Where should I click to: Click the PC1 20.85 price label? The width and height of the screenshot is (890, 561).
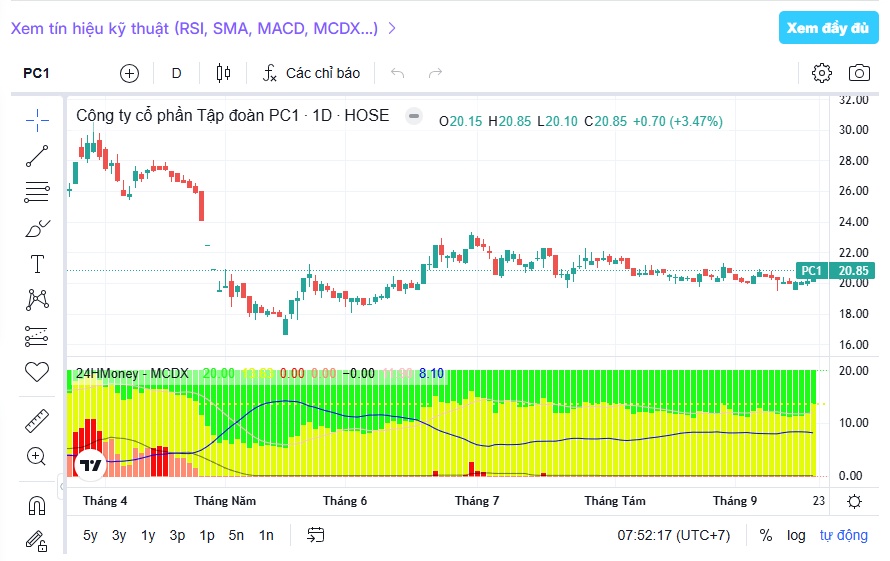[x=834, y=271]
